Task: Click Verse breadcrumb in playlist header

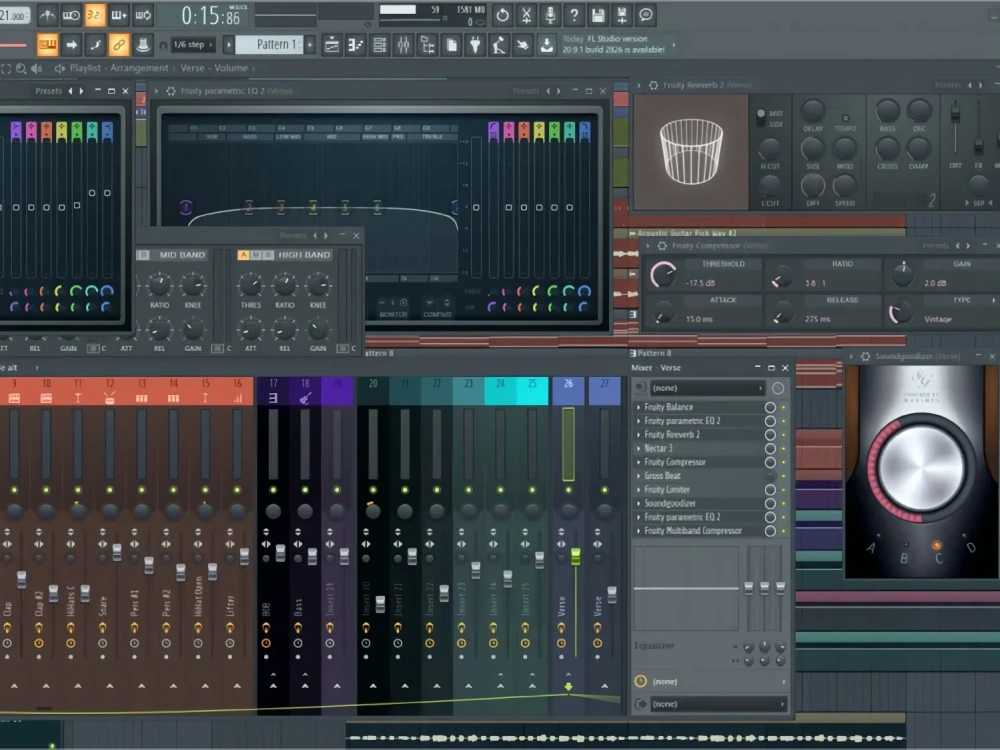Action: (x=192, y=68)
